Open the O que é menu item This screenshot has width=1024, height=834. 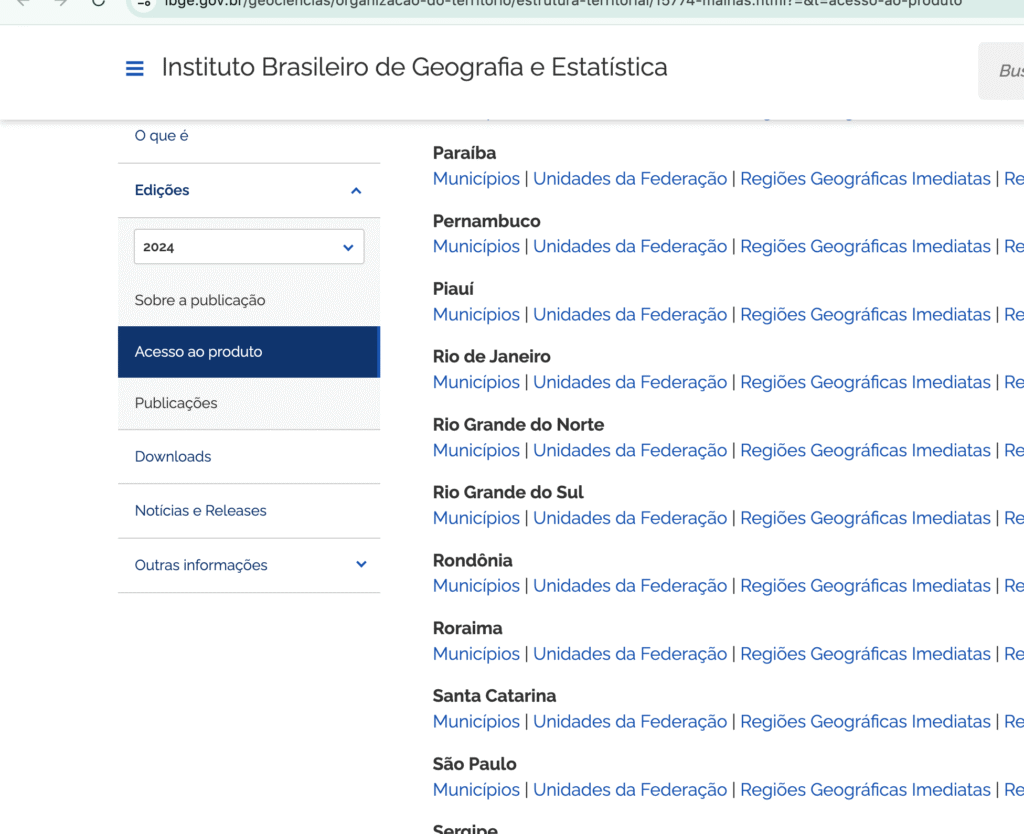161,136
